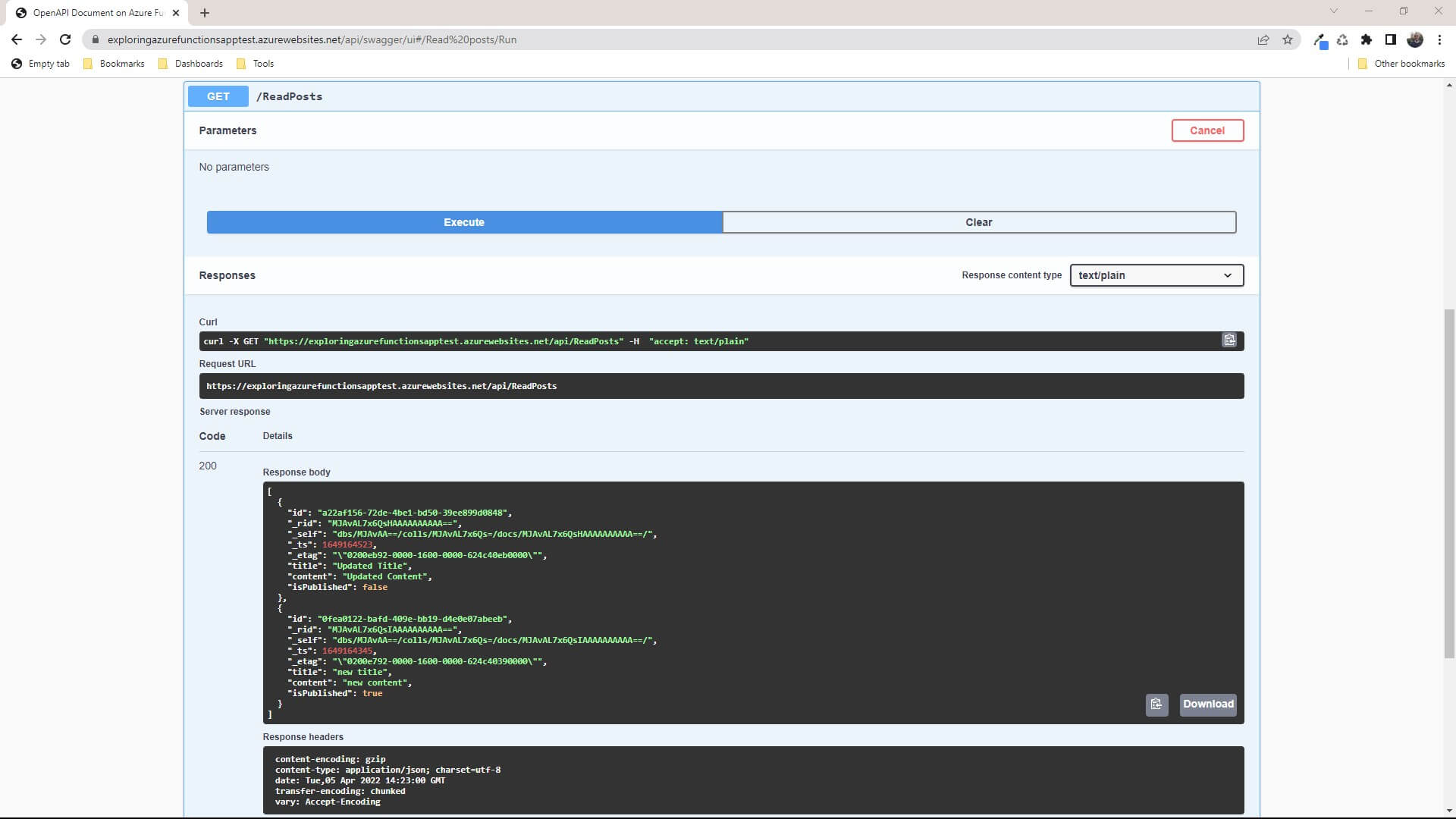
Task: Click the pen extension icon in toolbar
Action: (x=1320, y=40)
